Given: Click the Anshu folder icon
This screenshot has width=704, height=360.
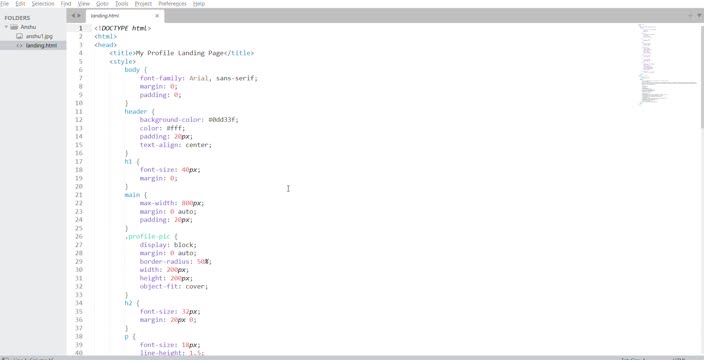Looking at the screenshot, I should pos(14,27).
